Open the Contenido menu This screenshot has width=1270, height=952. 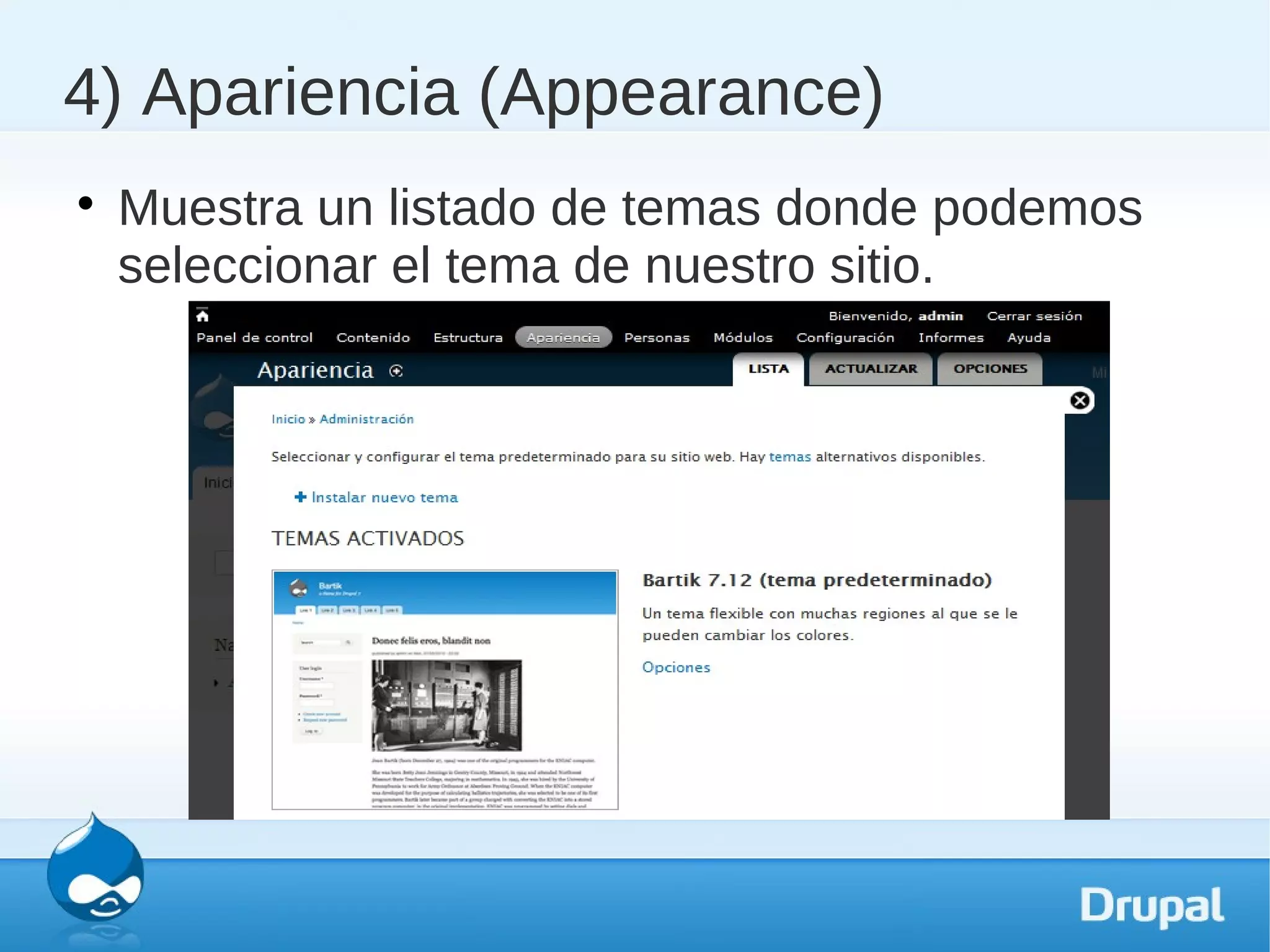(373, 337)
